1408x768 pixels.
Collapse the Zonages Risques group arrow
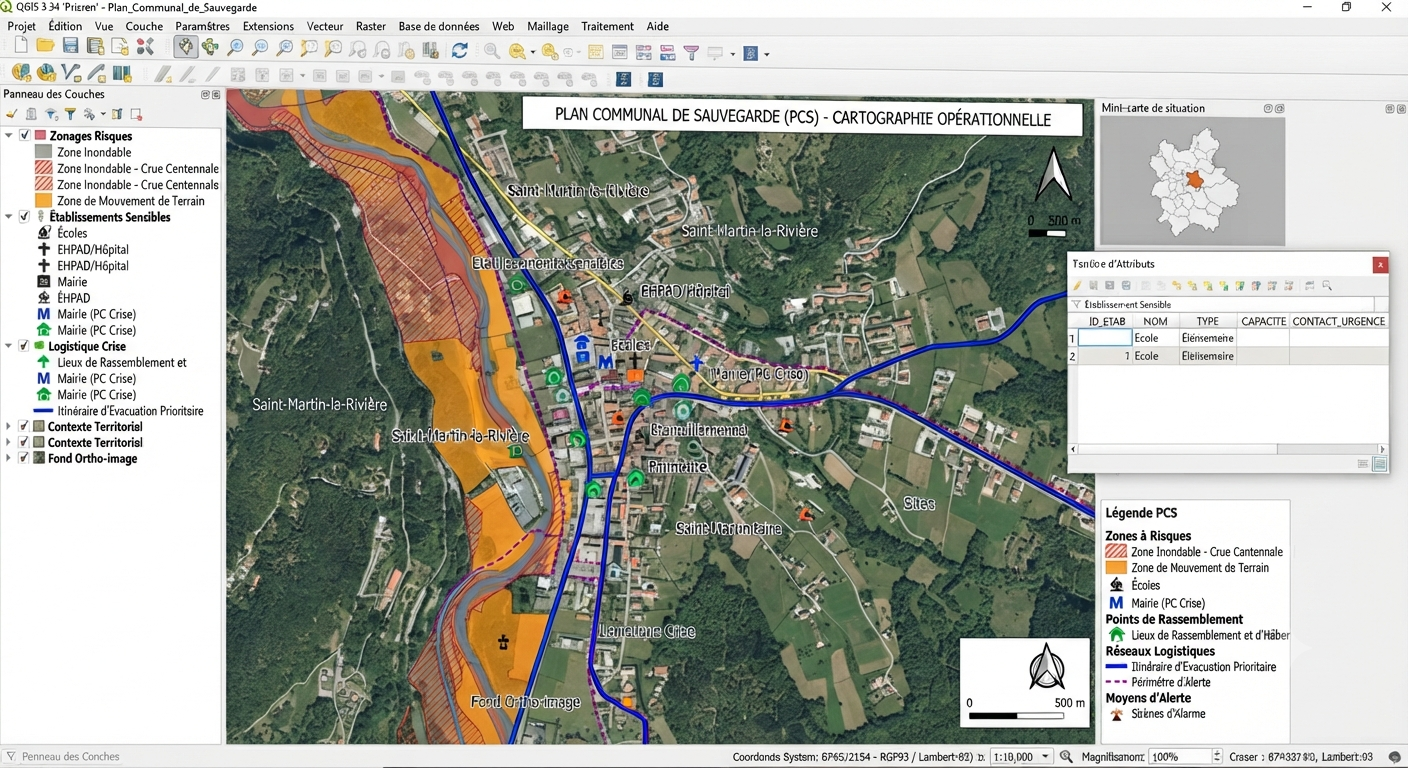[9, 136]
